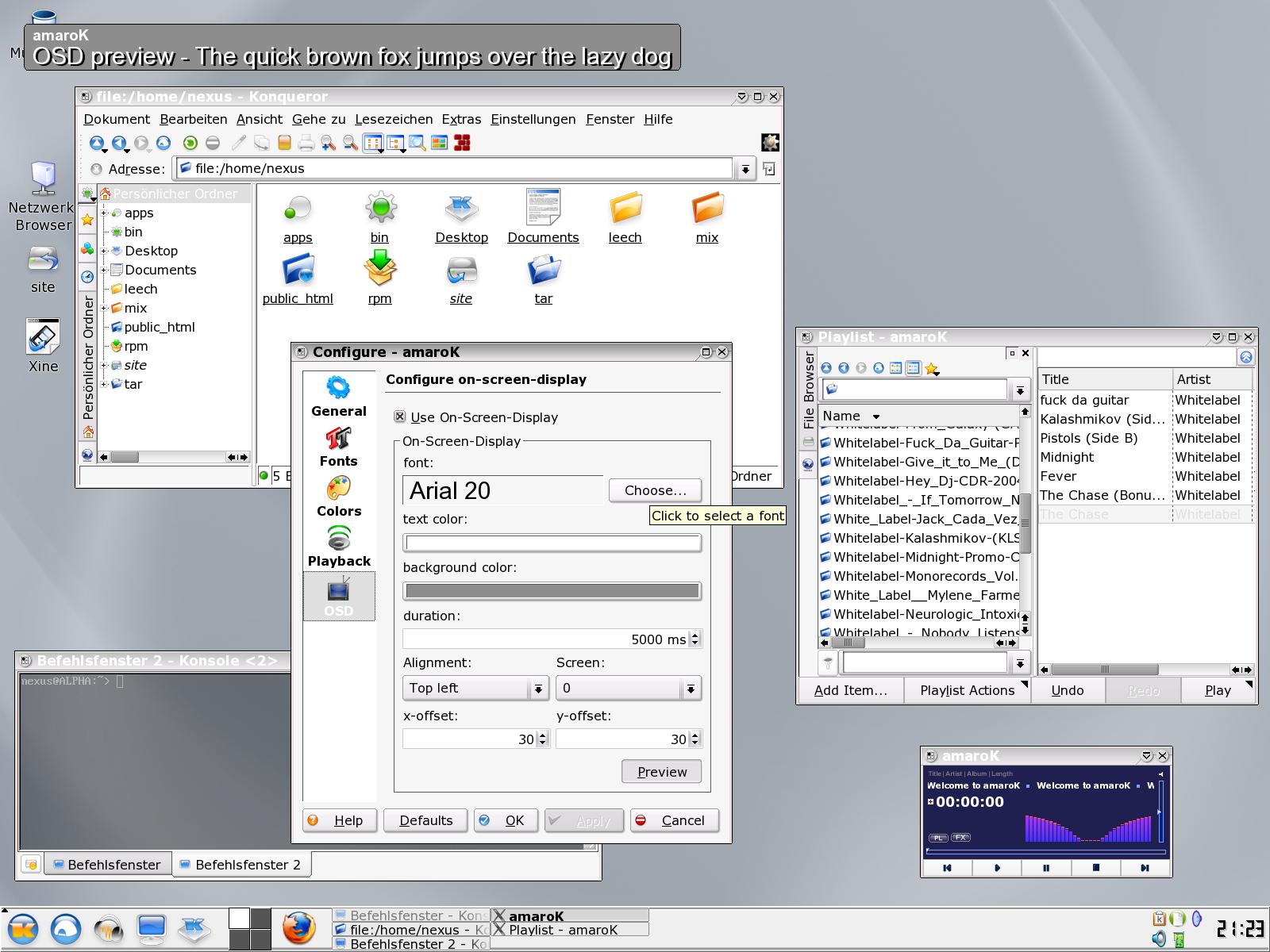The width and height of the screenshot is (1270, 952).
Task: Click the Back arrow in Konqueror toolbar
Action: (119, 143)
